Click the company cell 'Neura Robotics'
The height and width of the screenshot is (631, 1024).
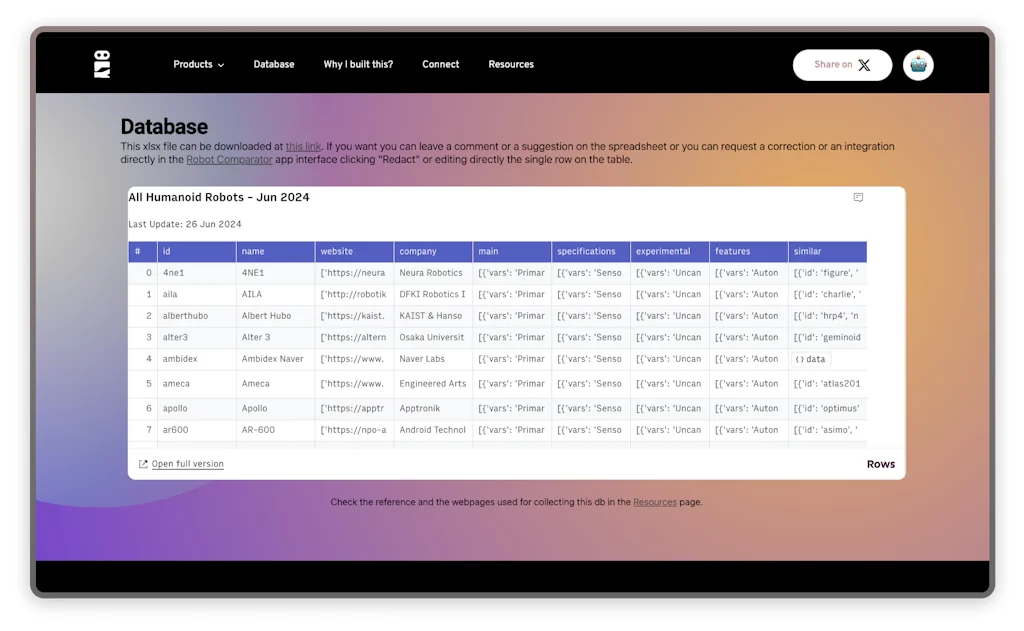coord(433,273)
